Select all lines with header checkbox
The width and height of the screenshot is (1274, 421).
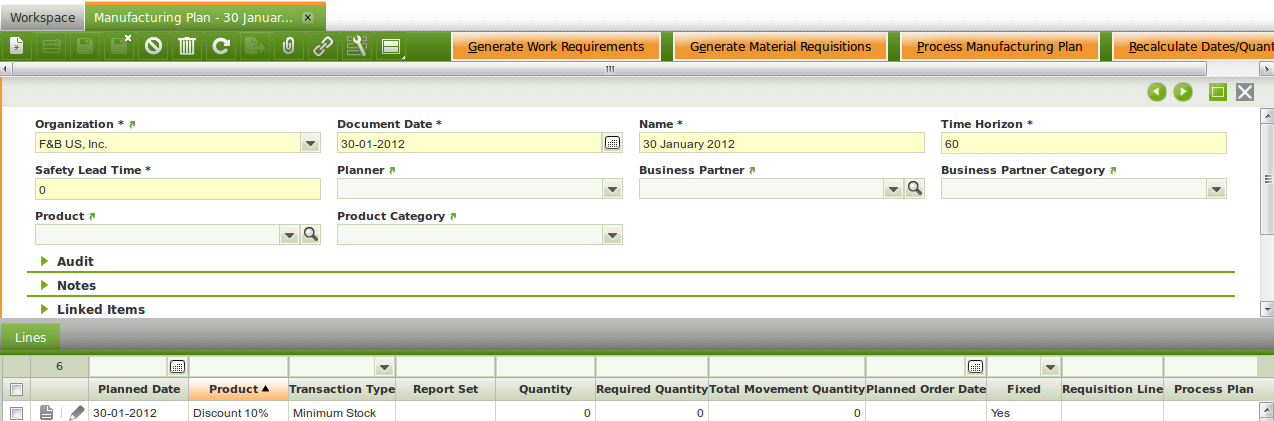pyautogui.click(x=15, y=389)
